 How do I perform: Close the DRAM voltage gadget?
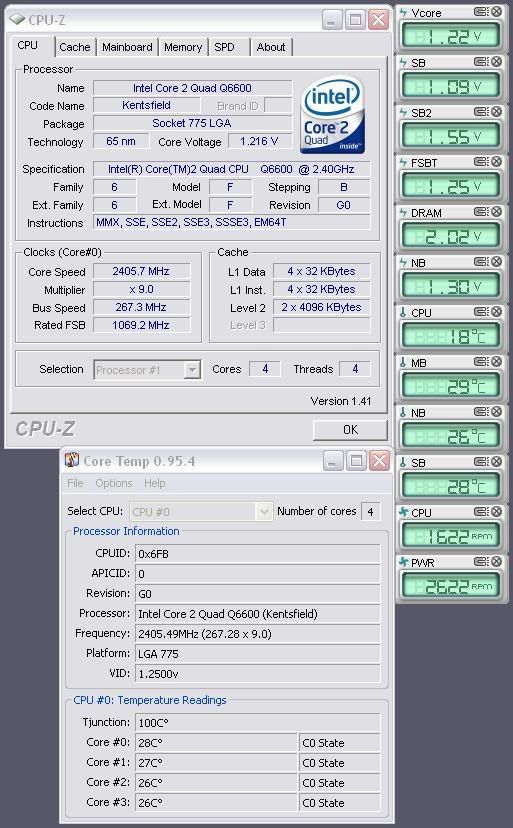point(496,212)
